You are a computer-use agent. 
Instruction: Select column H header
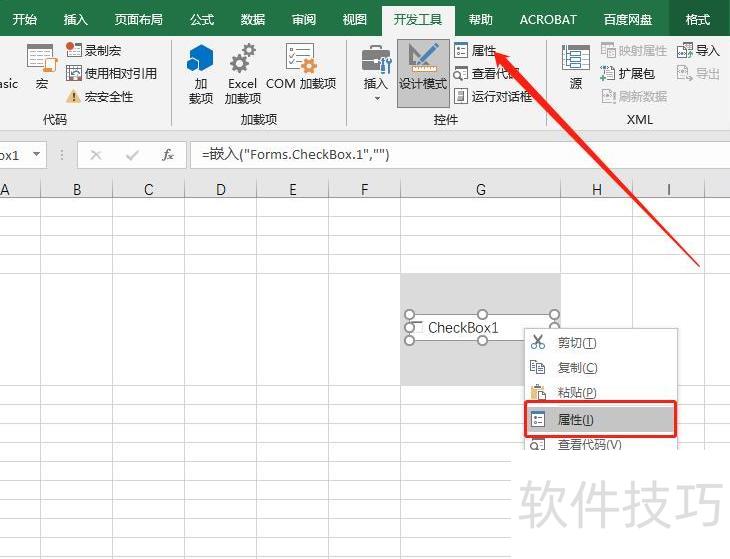tap(596, 189)
